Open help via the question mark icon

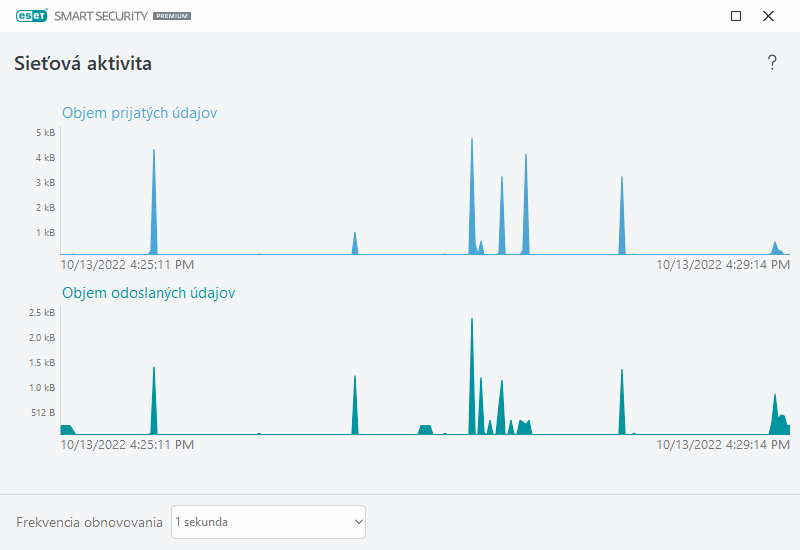point(772,62)
